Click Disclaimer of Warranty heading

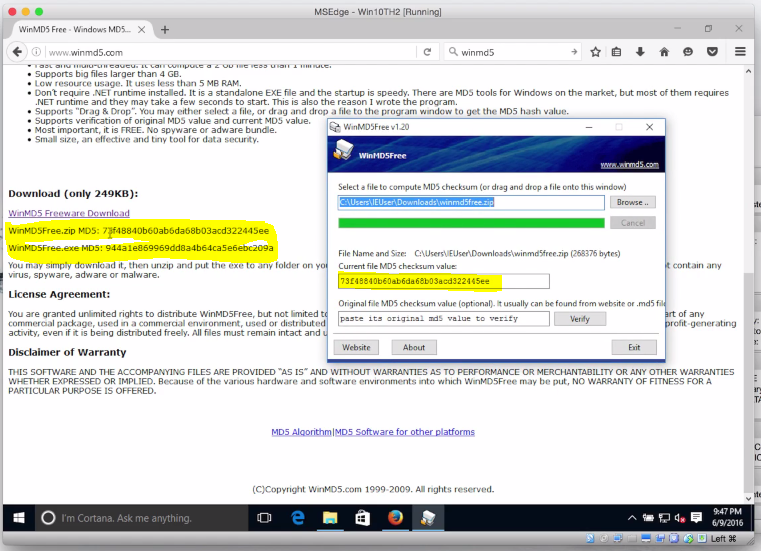(x=67, y=352)
